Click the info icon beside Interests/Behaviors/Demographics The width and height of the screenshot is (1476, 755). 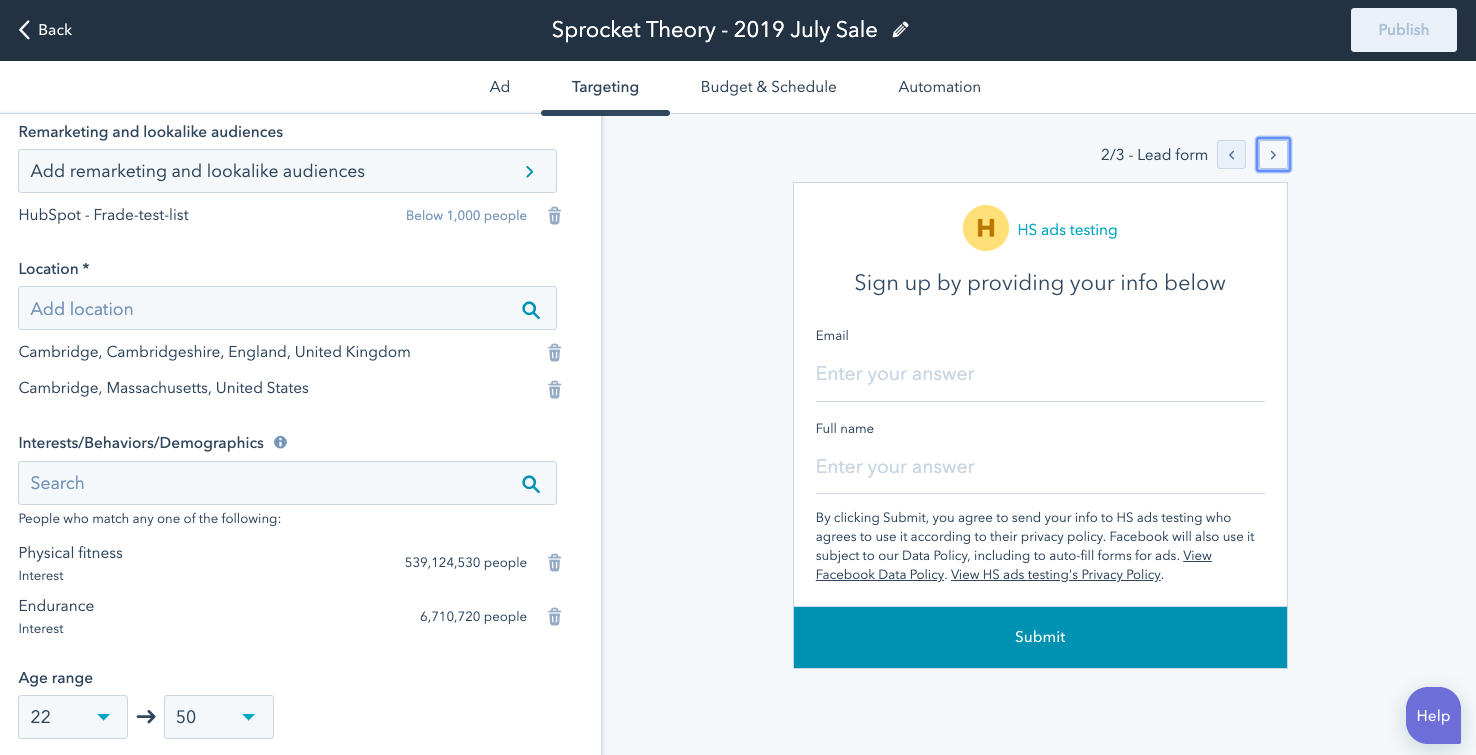click(x=281, y=442)
